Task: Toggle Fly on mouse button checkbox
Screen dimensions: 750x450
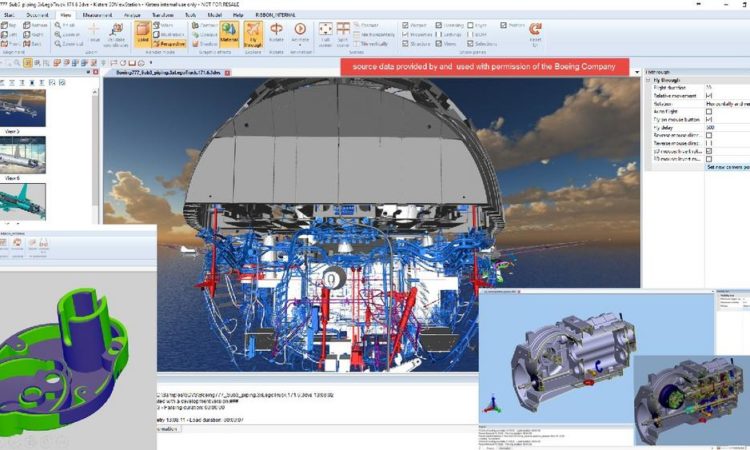Action: click(709, 119)
